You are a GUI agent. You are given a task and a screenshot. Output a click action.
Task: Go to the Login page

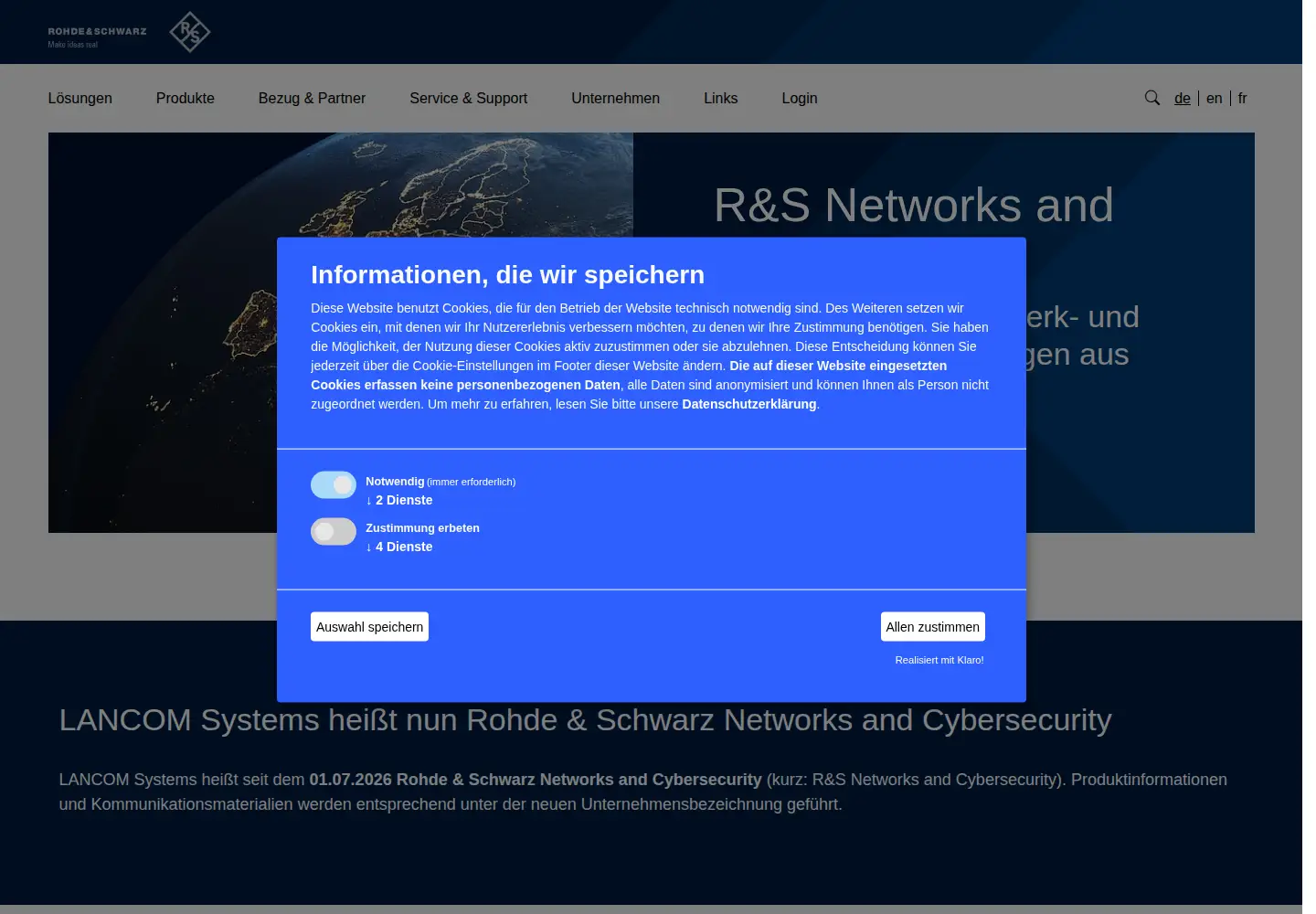pos(800,98)
